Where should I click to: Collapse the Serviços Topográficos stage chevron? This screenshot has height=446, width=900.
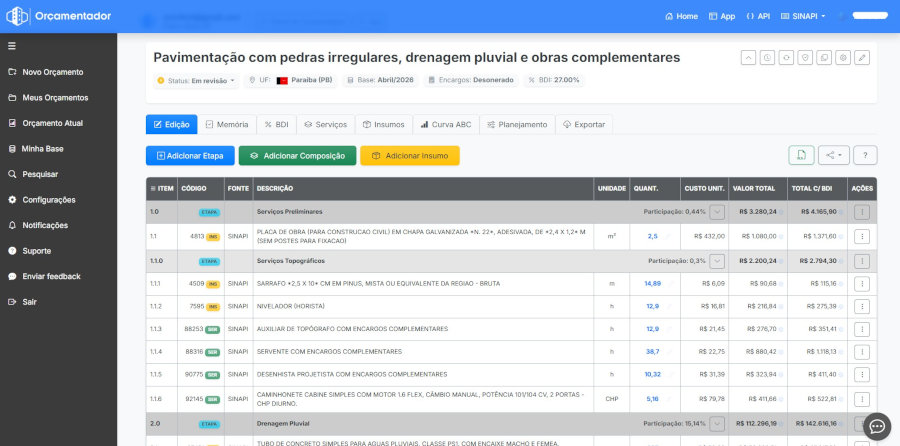coord(717,261)
